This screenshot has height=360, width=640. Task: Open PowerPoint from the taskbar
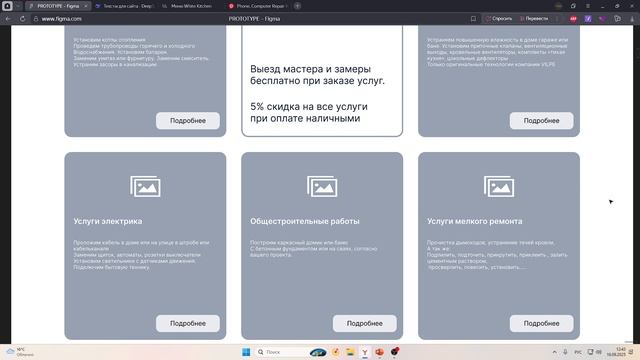[380, 352]
